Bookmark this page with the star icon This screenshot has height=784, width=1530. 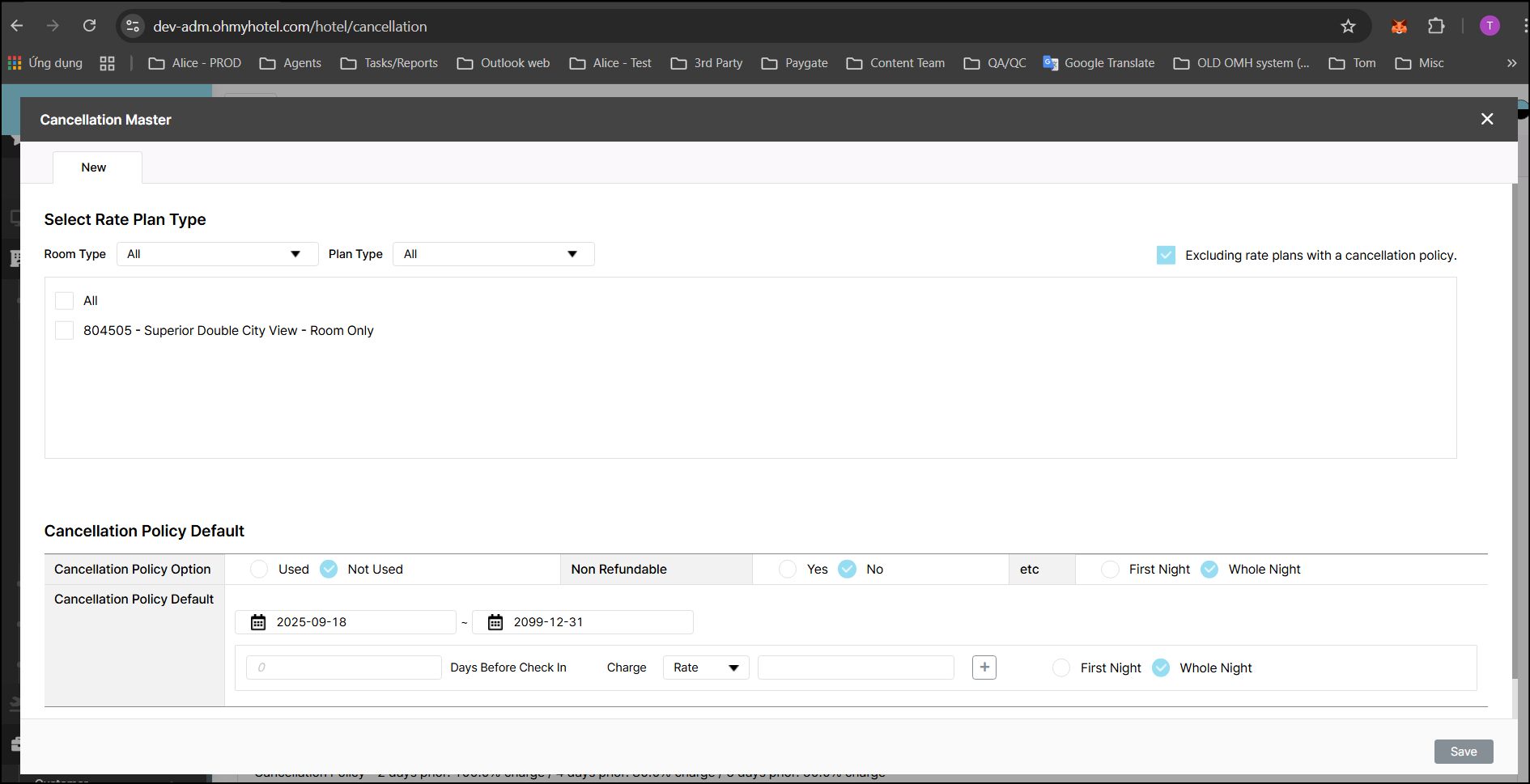pyautogui.click(x=1348, y=27)
